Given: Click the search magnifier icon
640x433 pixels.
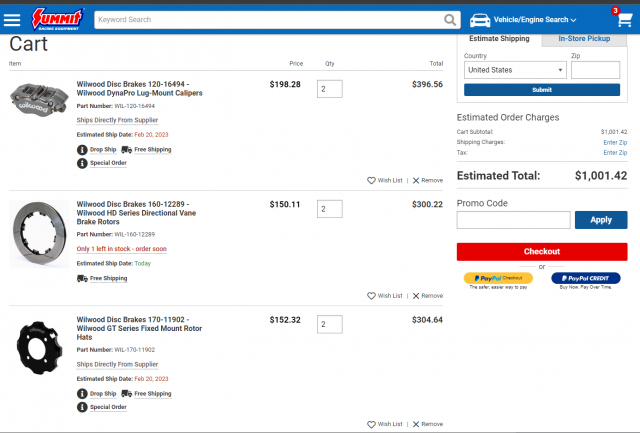Looking at the screenshot, I should click(450, 20).
